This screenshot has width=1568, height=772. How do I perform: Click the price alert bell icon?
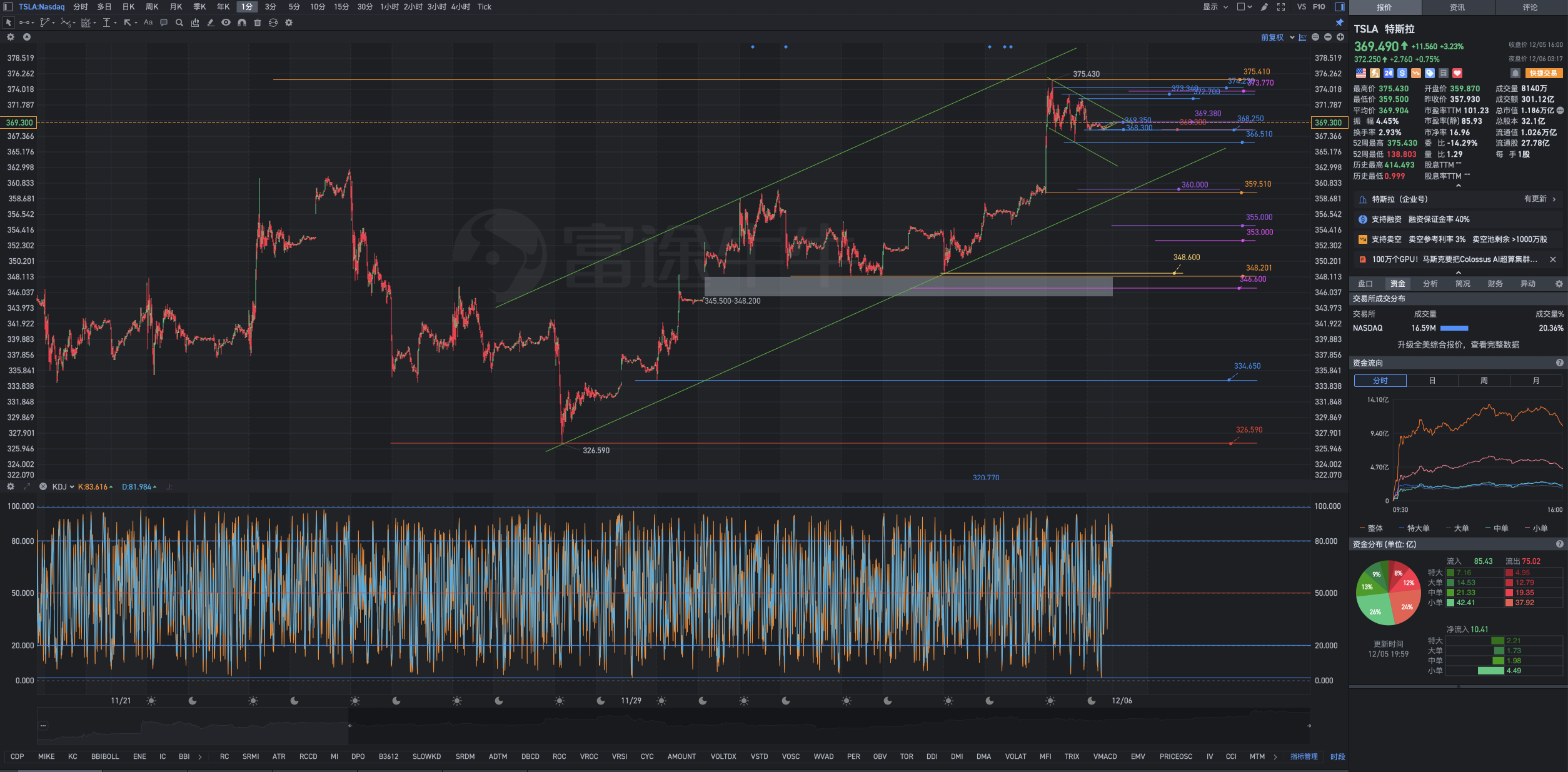click(1516, 73)
